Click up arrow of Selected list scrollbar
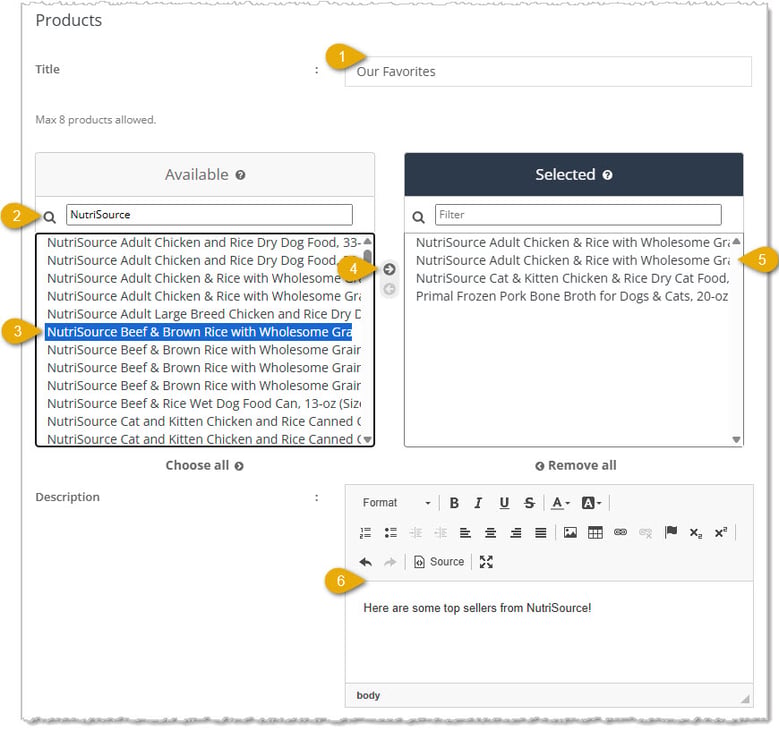779x731 pixels. 736,241
